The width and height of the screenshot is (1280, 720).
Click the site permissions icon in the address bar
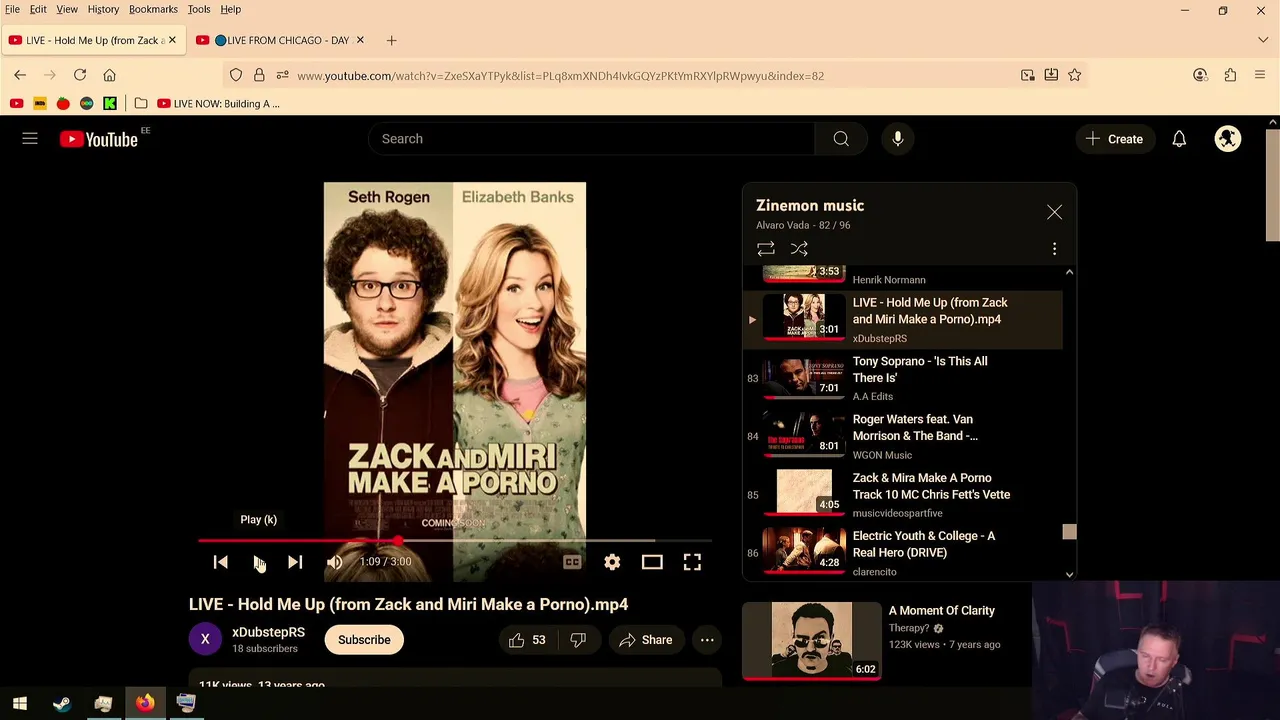pyautogui.click(x=282, y=75)
